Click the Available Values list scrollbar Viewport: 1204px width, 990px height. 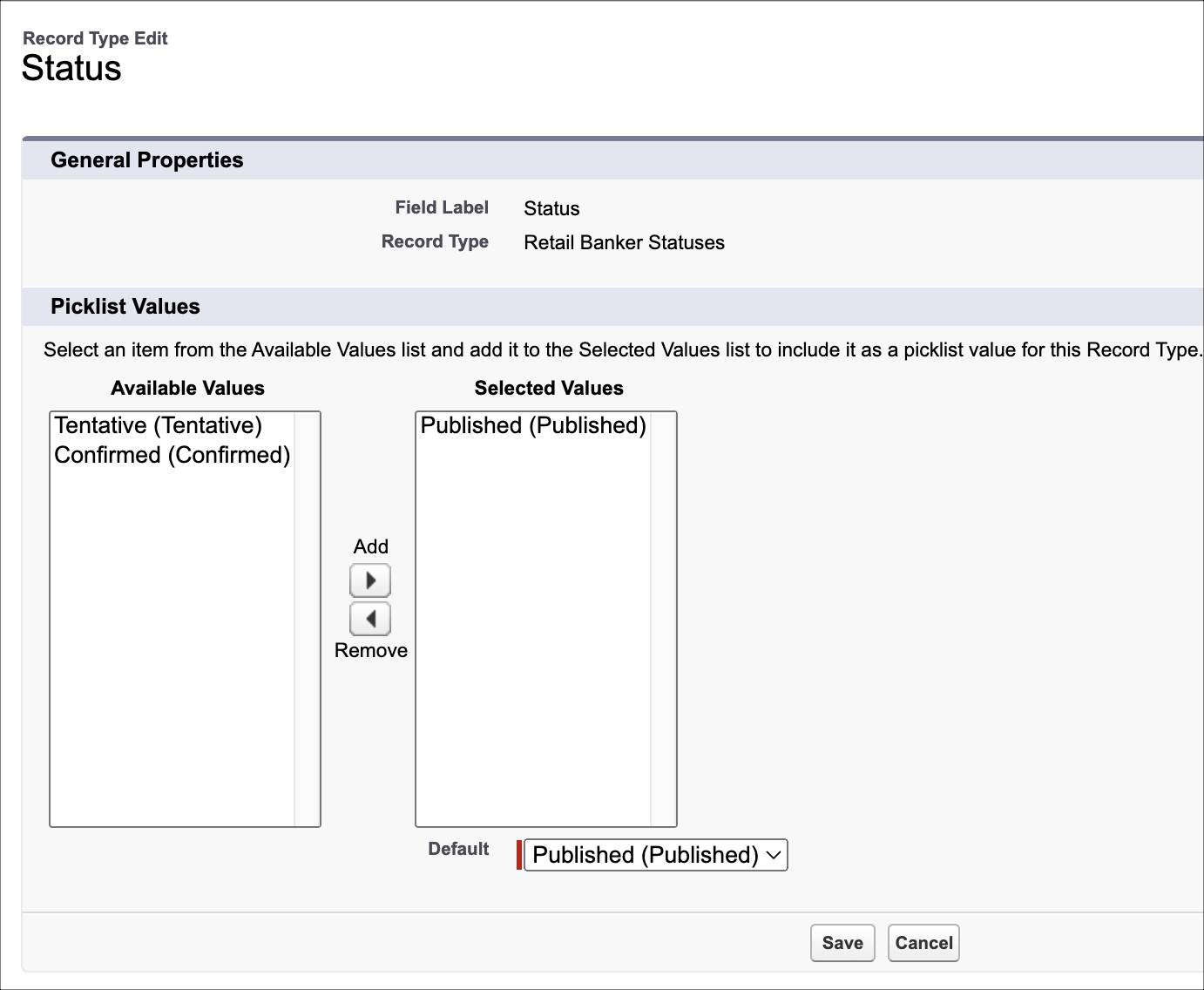307,619
